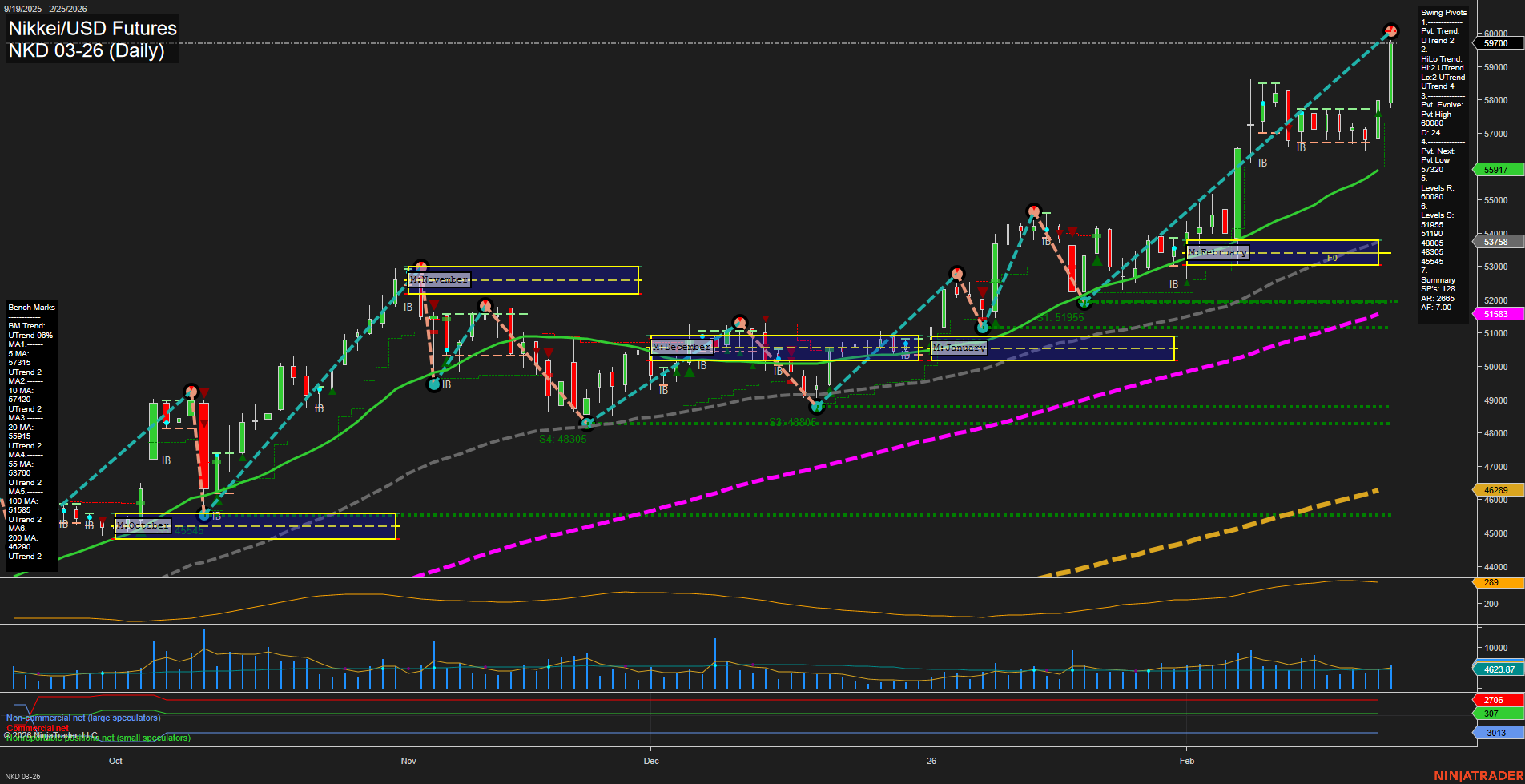The height and width of the screenshot is (784, 1525).
Task: Click the S4: 48305 label on the chart
Action: 563,439
